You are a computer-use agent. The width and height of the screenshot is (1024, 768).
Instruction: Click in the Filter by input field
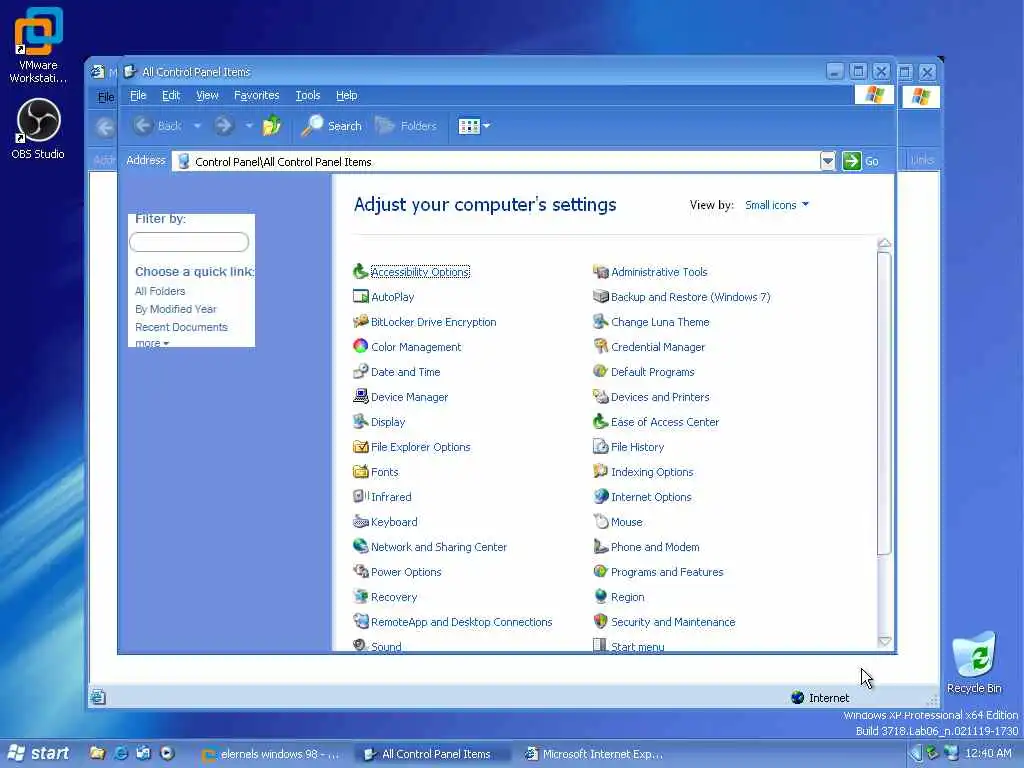(x=189, y=242)
